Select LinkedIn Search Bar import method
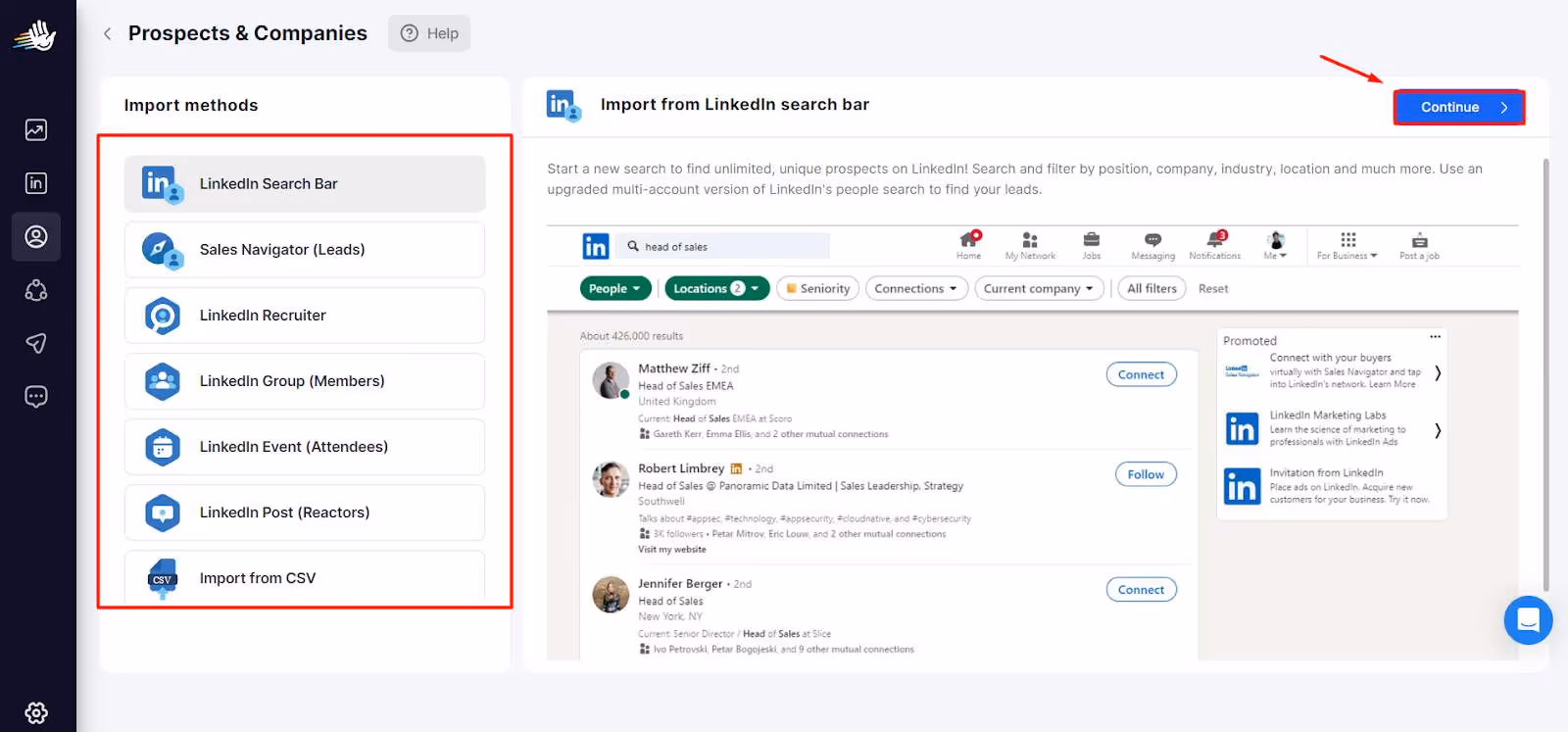Screen dimensions: 1568x732 coord(305,184)
